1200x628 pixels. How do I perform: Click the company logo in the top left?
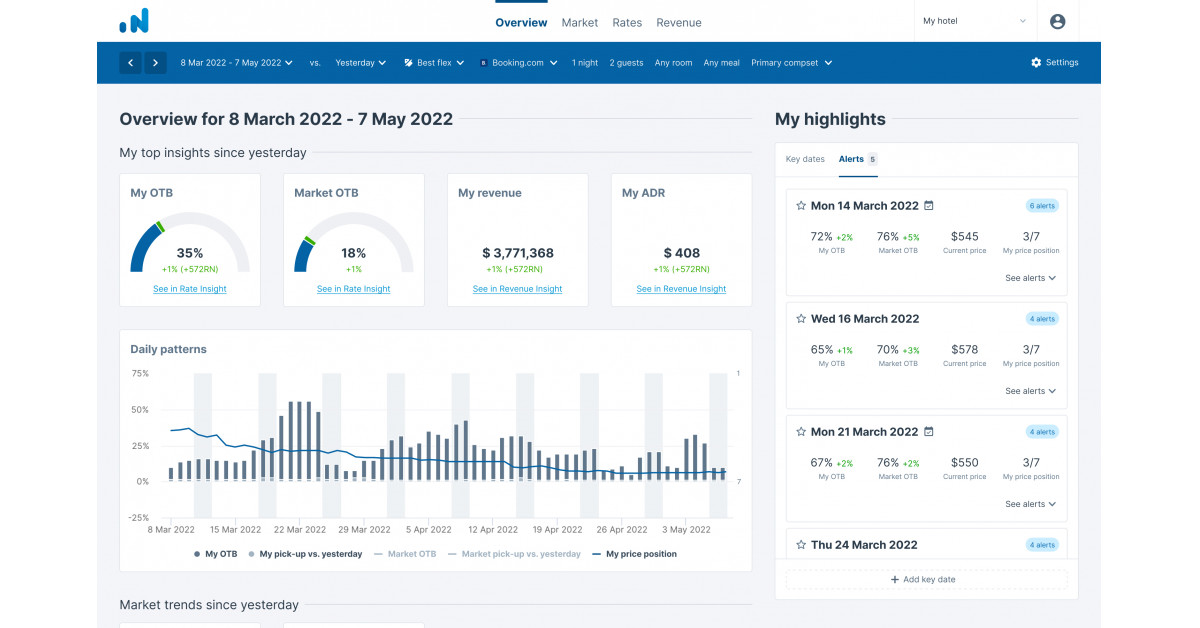coord(135,20)
